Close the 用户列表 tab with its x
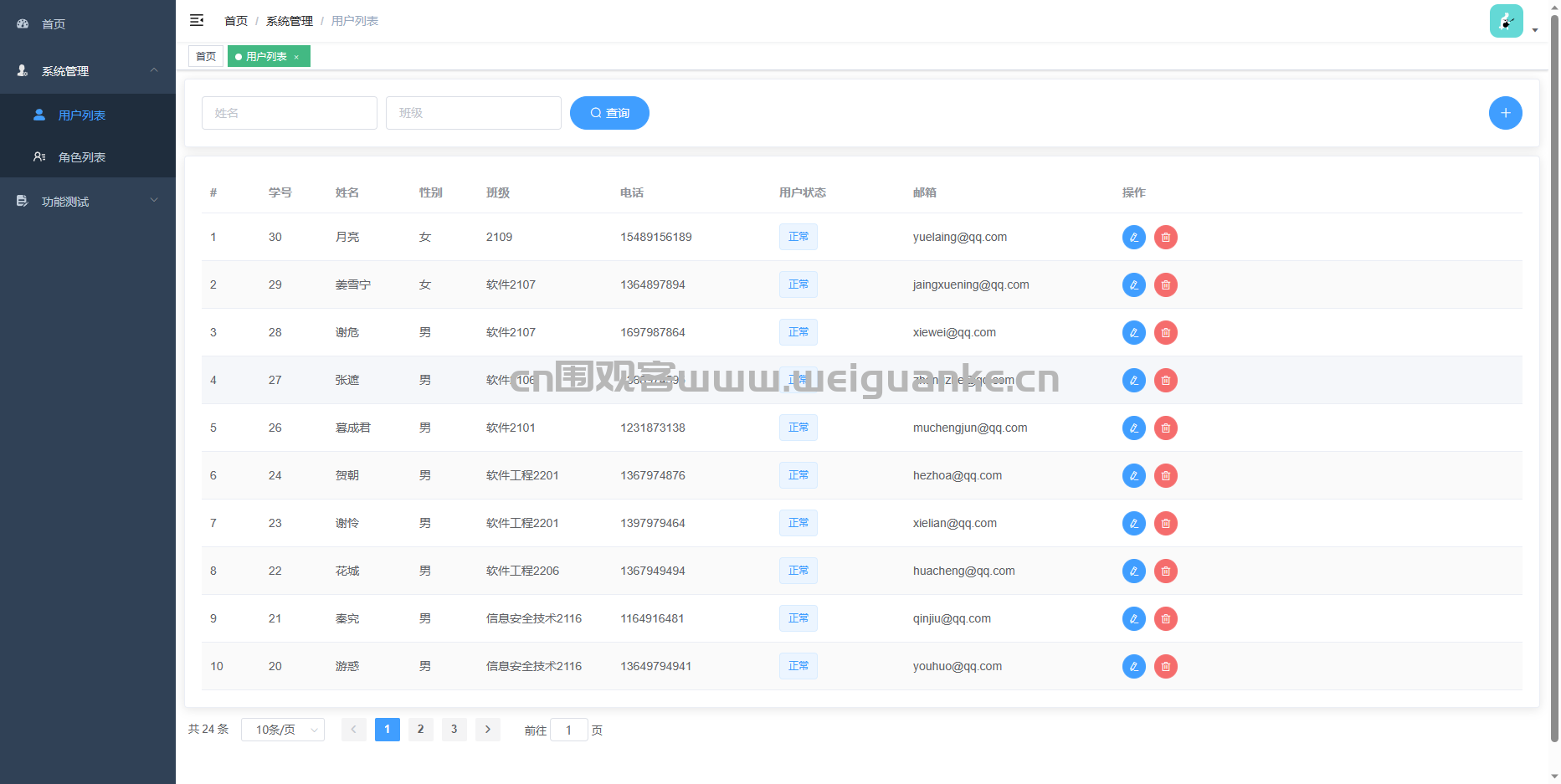 (x=296, y=57)
